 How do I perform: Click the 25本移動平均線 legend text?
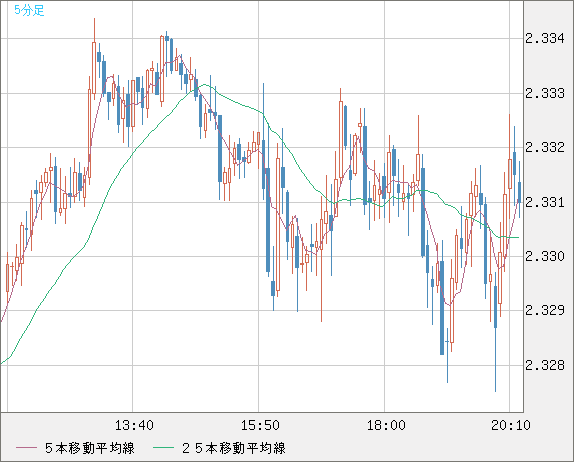234,448
